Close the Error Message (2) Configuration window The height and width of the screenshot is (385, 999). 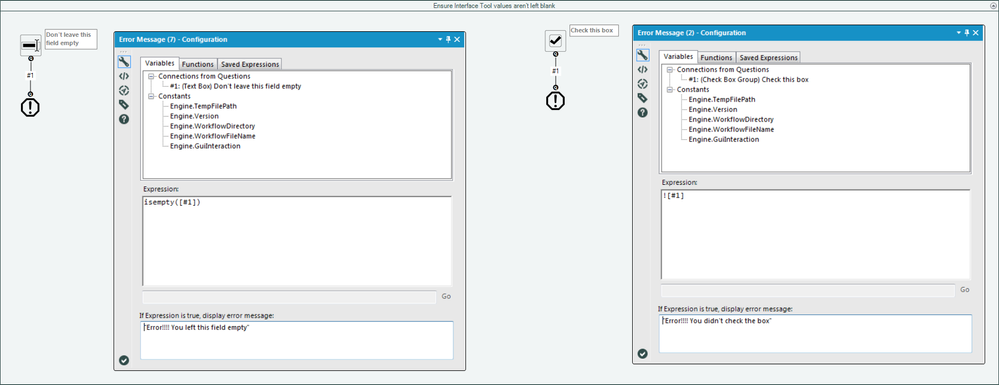pos(976,33)
